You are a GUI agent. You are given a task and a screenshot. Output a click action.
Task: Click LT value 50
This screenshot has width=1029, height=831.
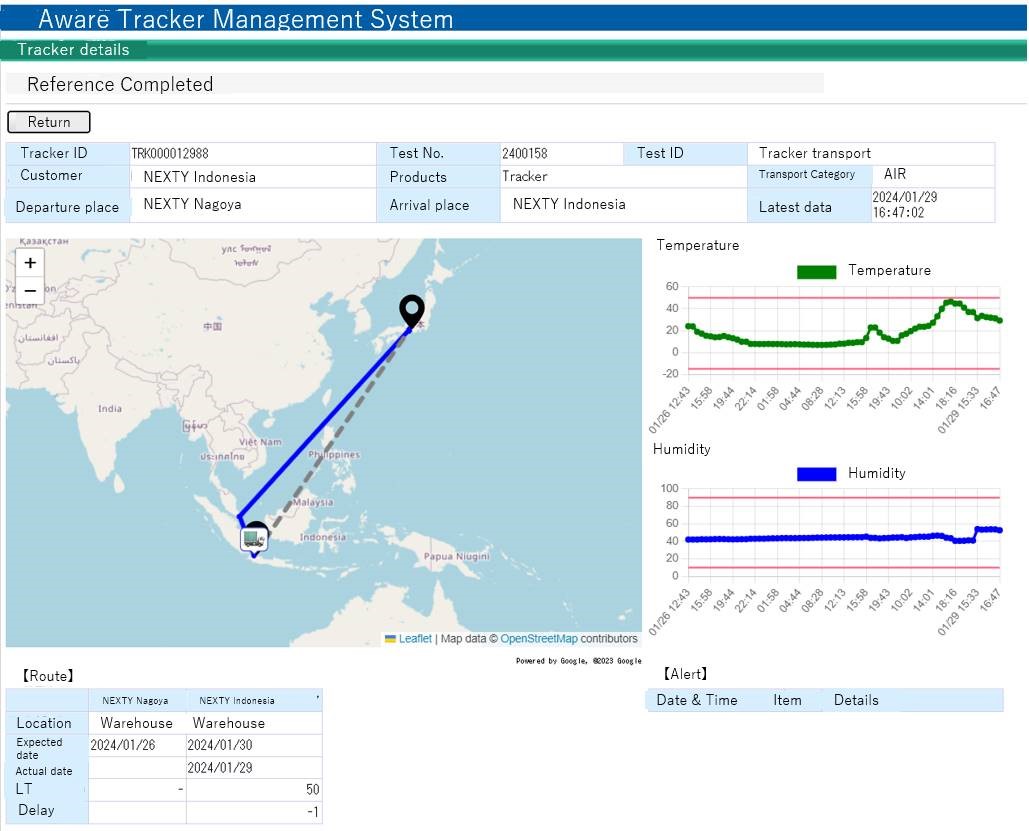pyautogui.click(x=312, y=790)
